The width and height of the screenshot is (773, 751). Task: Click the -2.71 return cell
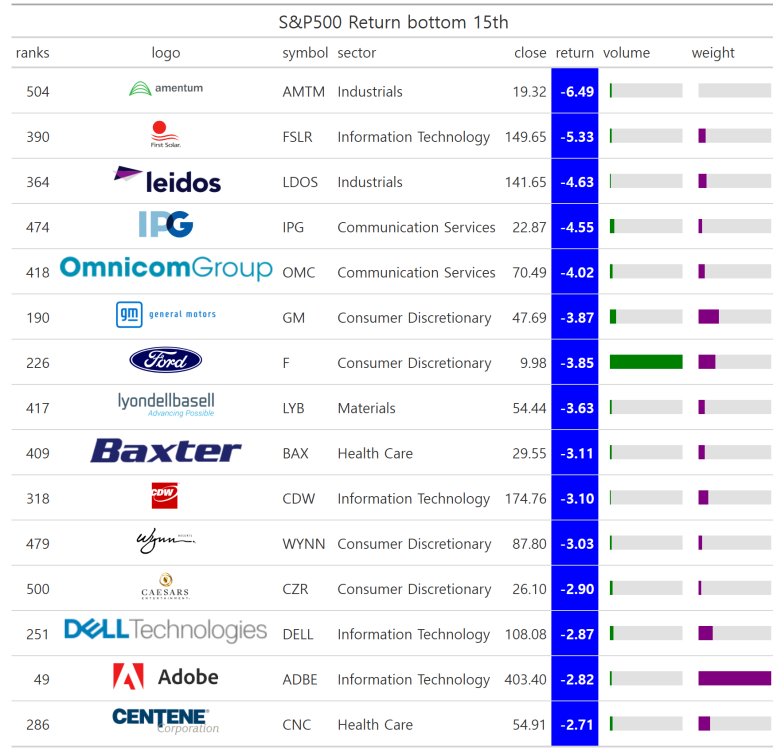[x=575, y=724]
